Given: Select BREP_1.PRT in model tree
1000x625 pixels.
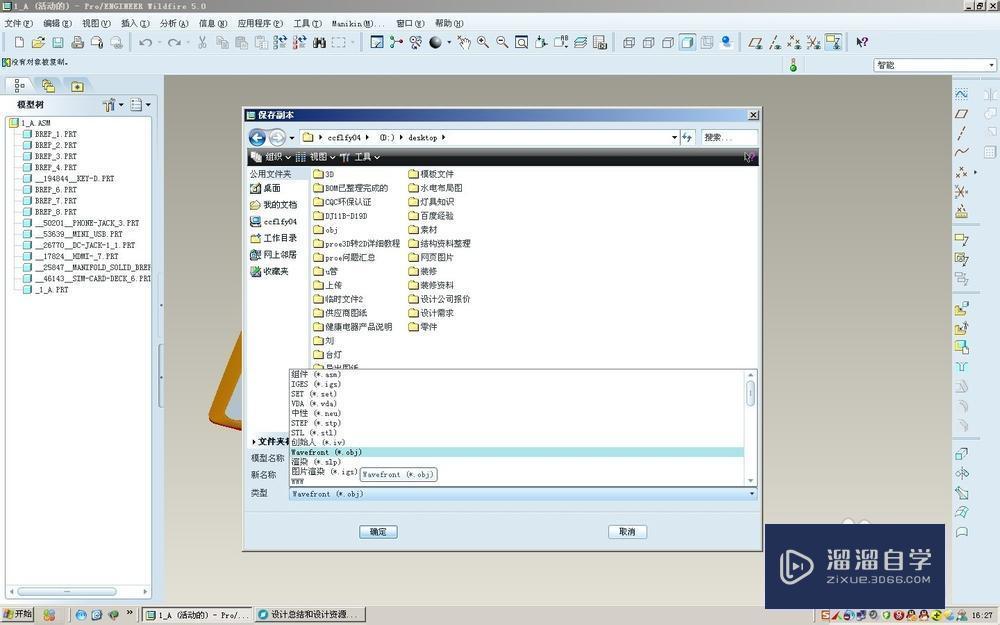Looking at the screenshot, I should click(x=50, y=134).
